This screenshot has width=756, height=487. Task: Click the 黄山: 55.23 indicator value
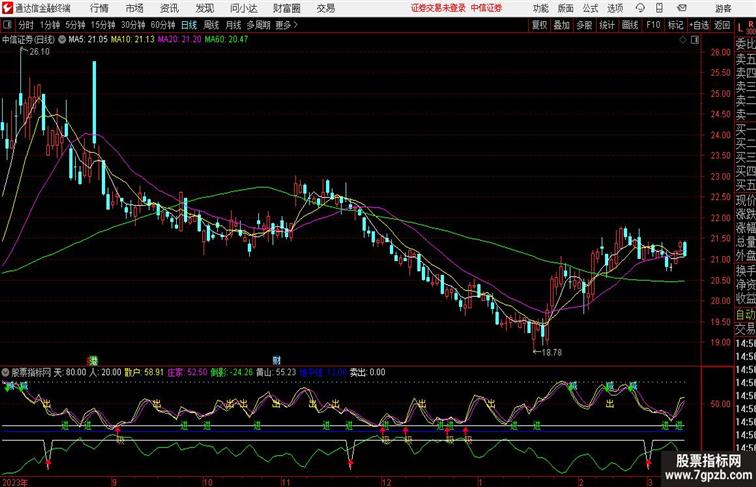(x=276, y=373)
